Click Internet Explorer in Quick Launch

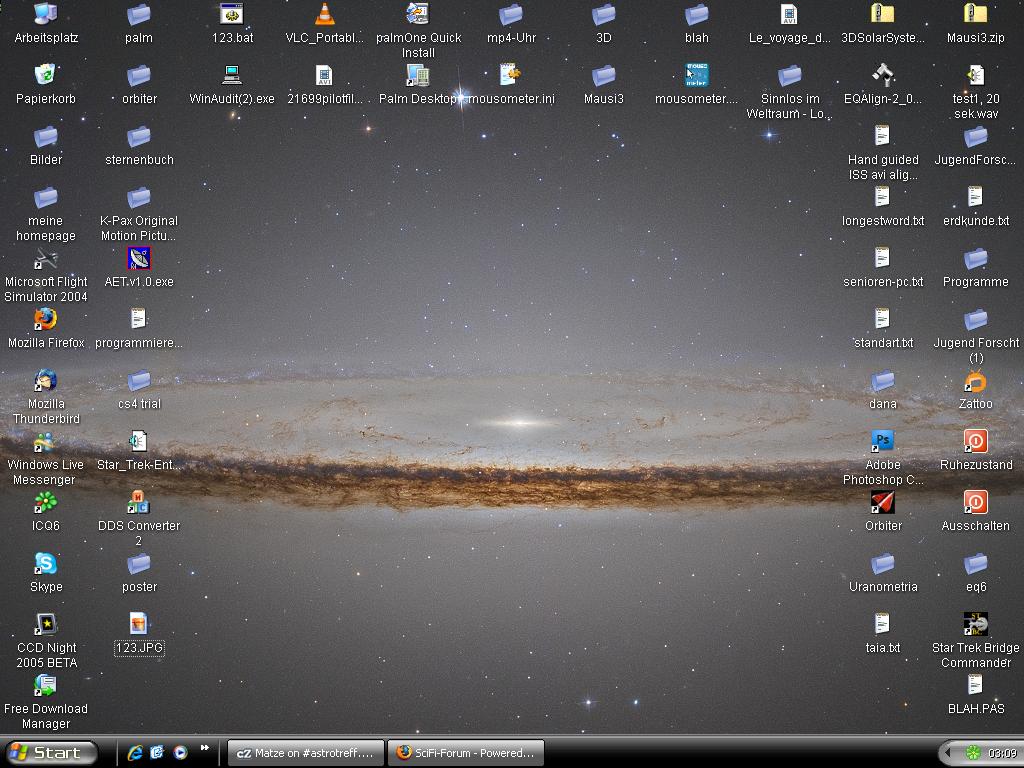[x=134, y=753]
